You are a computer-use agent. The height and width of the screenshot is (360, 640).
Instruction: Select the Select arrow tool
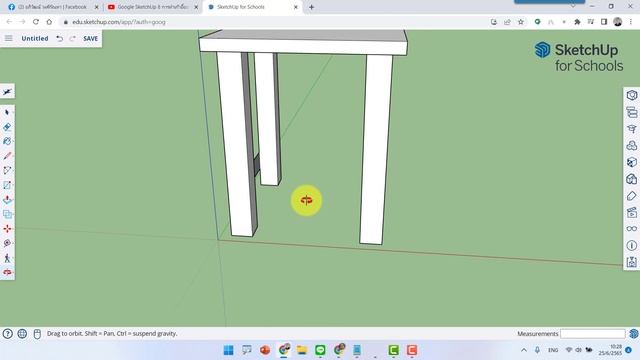[x=7, y=112]
